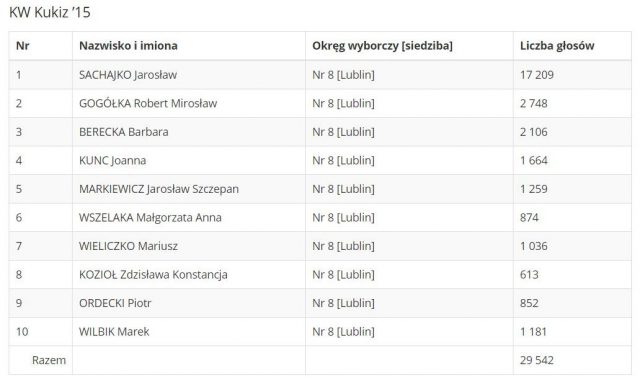Click the Razem total row label

click(x=49, y=360)
